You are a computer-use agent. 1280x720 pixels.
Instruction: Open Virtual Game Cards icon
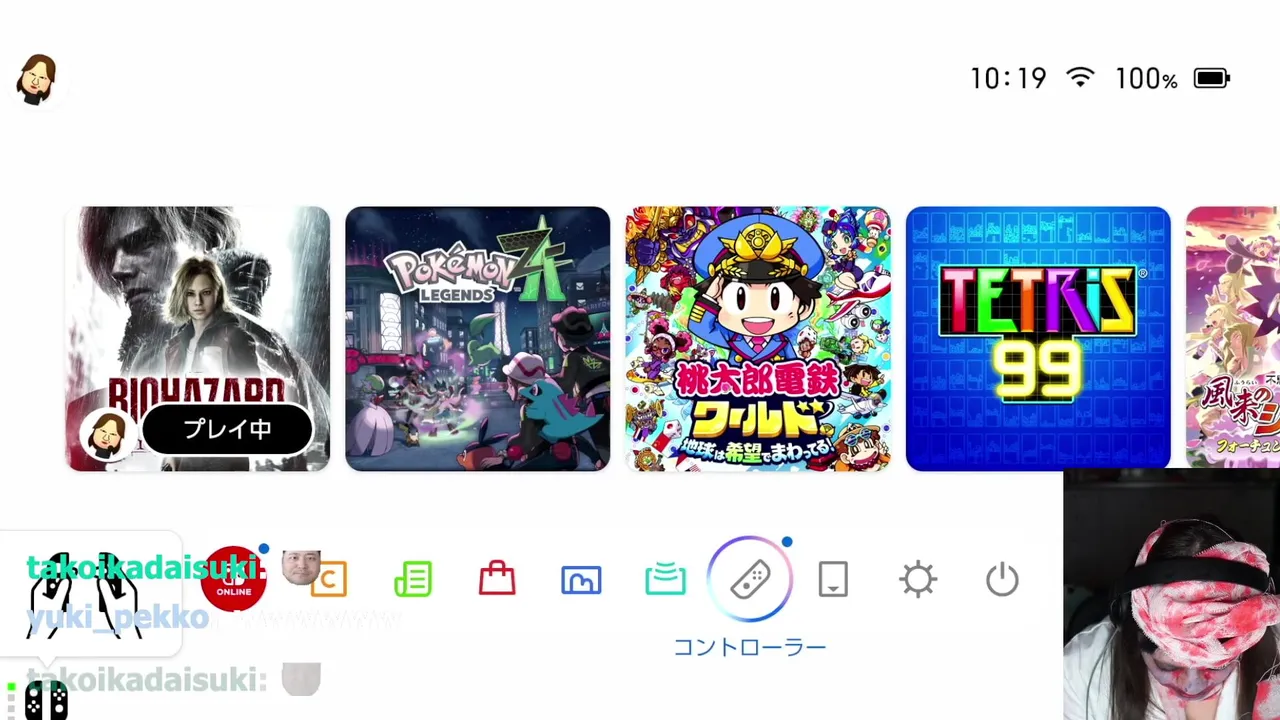(x=833, y=579)
